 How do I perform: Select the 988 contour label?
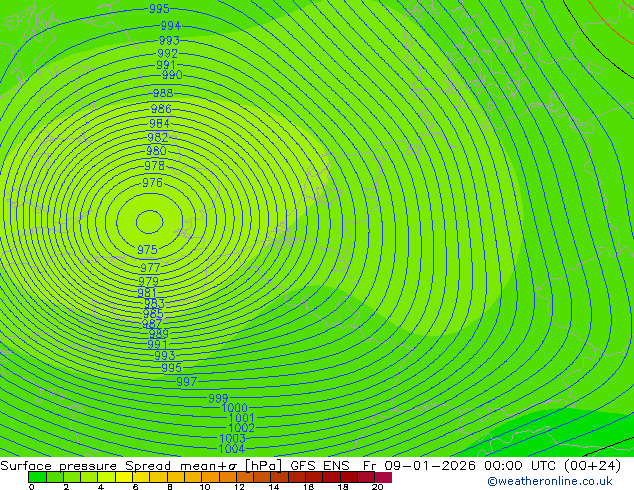(x=163, y=93)
